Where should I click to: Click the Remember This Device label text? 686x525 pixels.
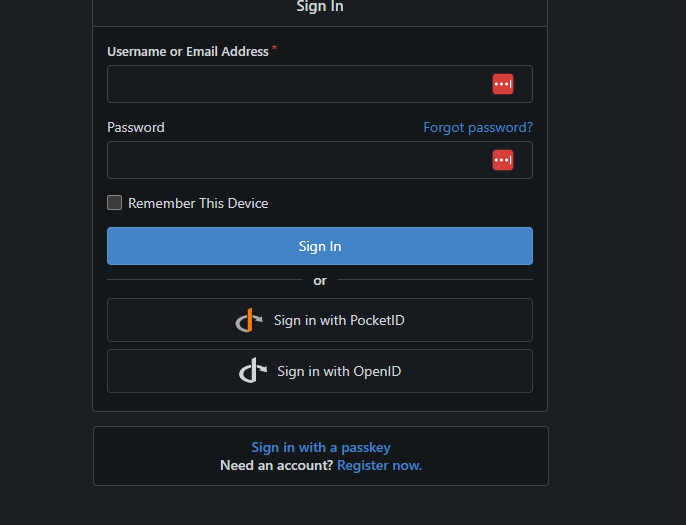pyautogui.click(x=198, y=203)
